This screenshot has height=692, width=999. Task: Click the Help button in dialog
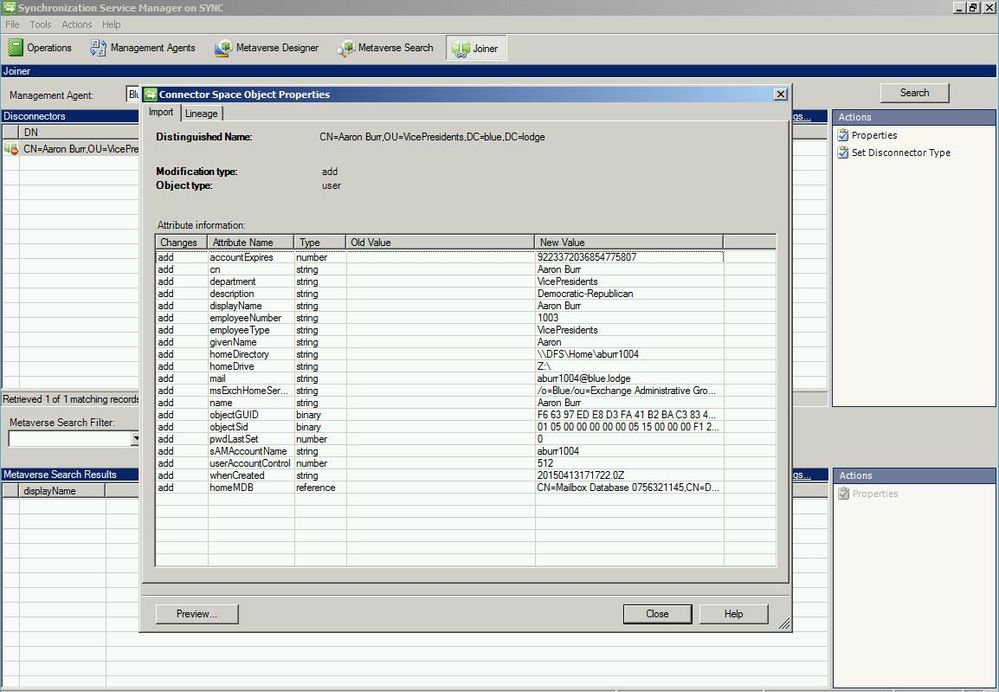(733, 614)
